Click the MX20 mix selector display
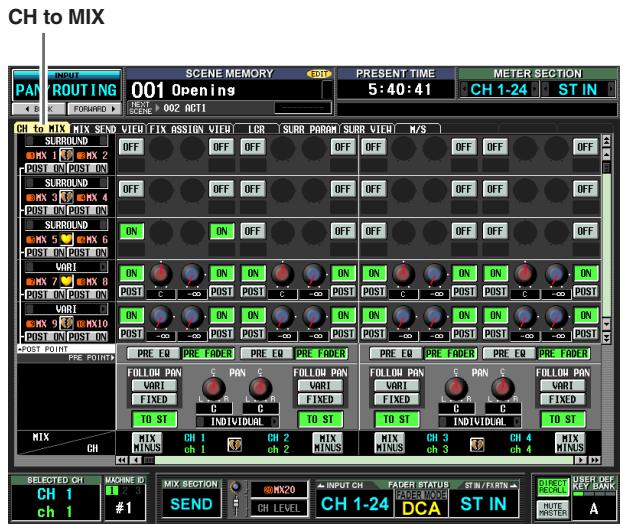623x524 pixels. (x=279, y=490)
